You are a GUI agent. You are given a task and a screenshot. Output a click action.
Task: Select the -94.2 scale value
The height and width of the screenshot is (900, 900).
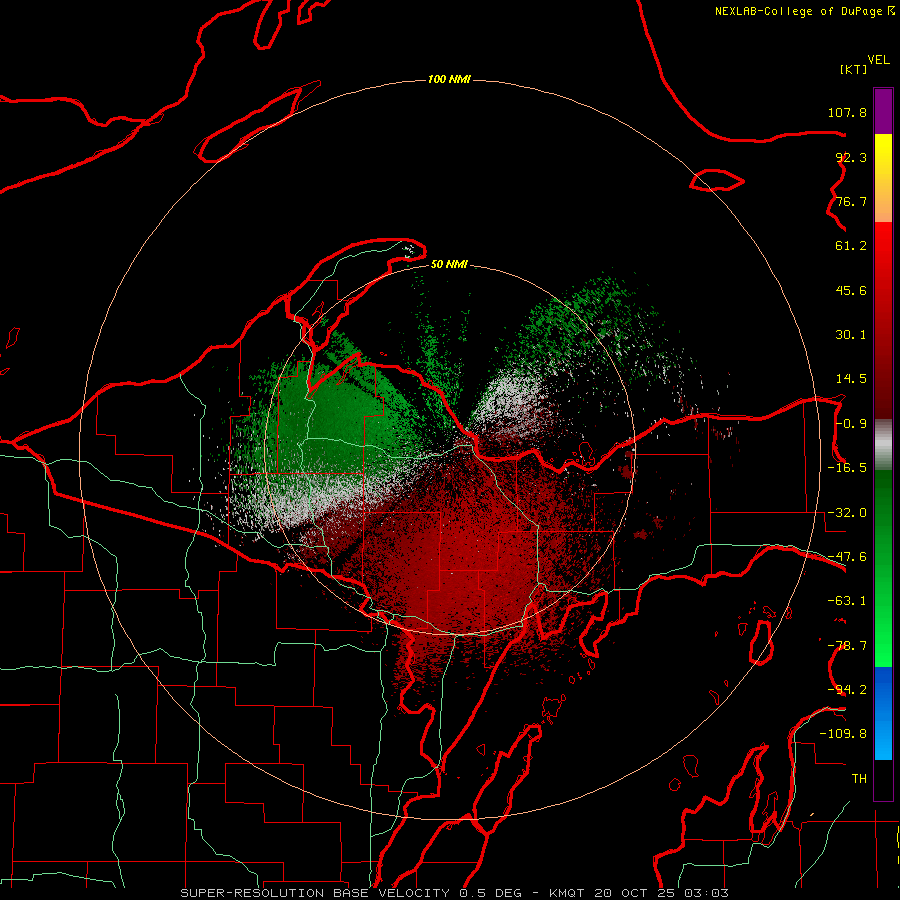click(x=847, y=689)
